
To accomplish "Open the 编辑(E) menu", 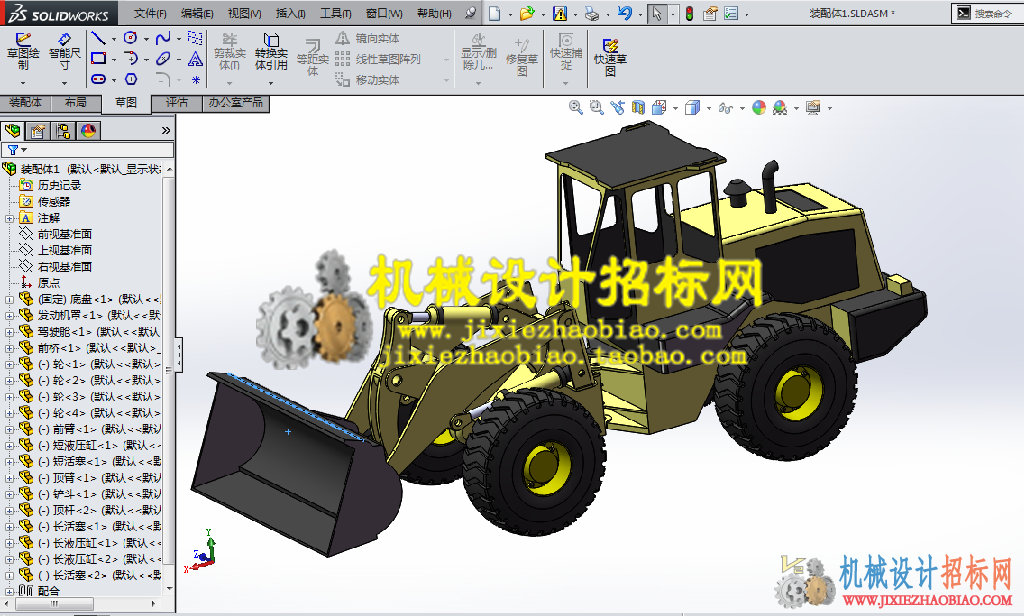I will click(197, 13).
